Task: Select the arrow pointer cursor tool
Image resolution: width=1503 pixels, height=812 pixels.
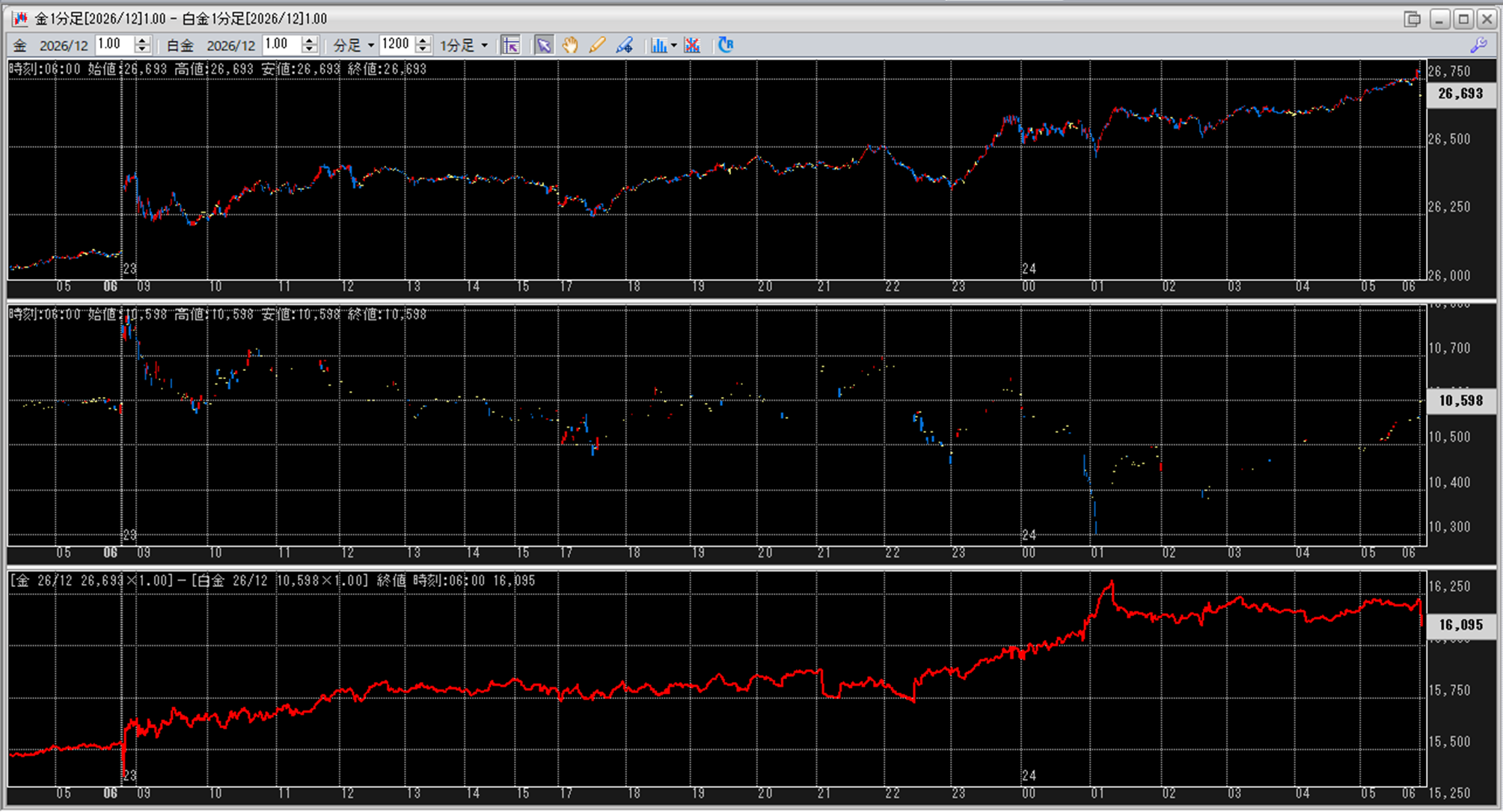Action: 544,46
